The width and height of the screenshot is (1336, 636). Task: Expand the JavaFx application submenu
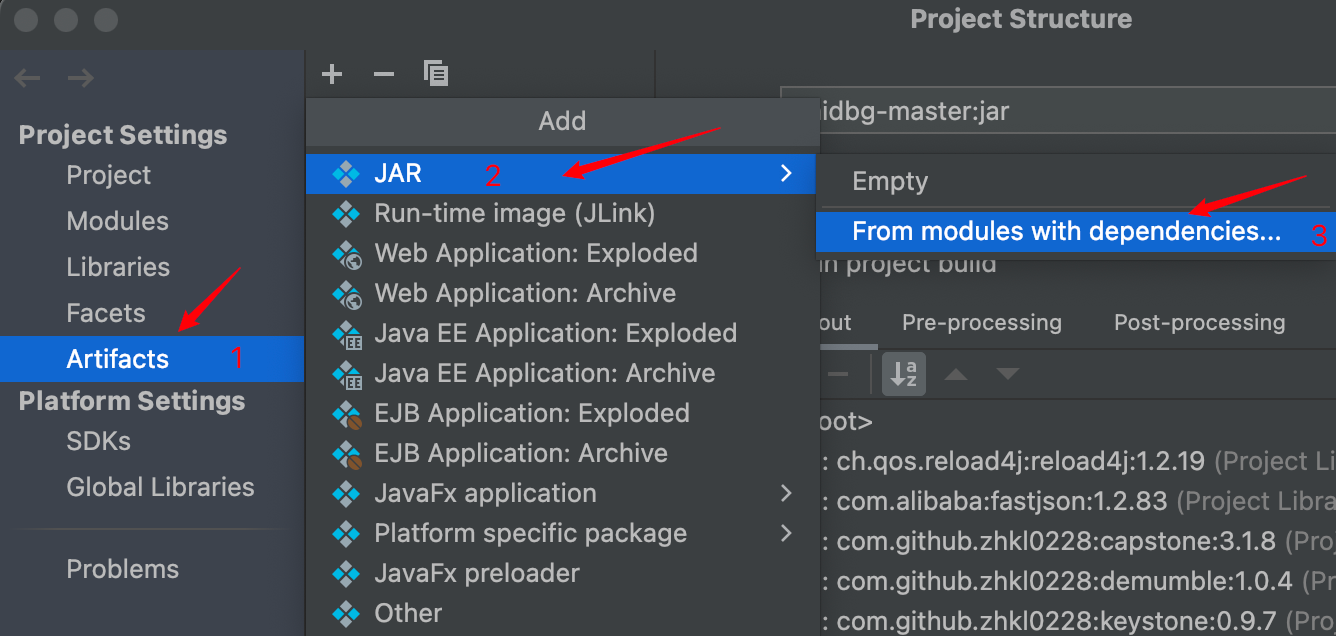point(787,492)
